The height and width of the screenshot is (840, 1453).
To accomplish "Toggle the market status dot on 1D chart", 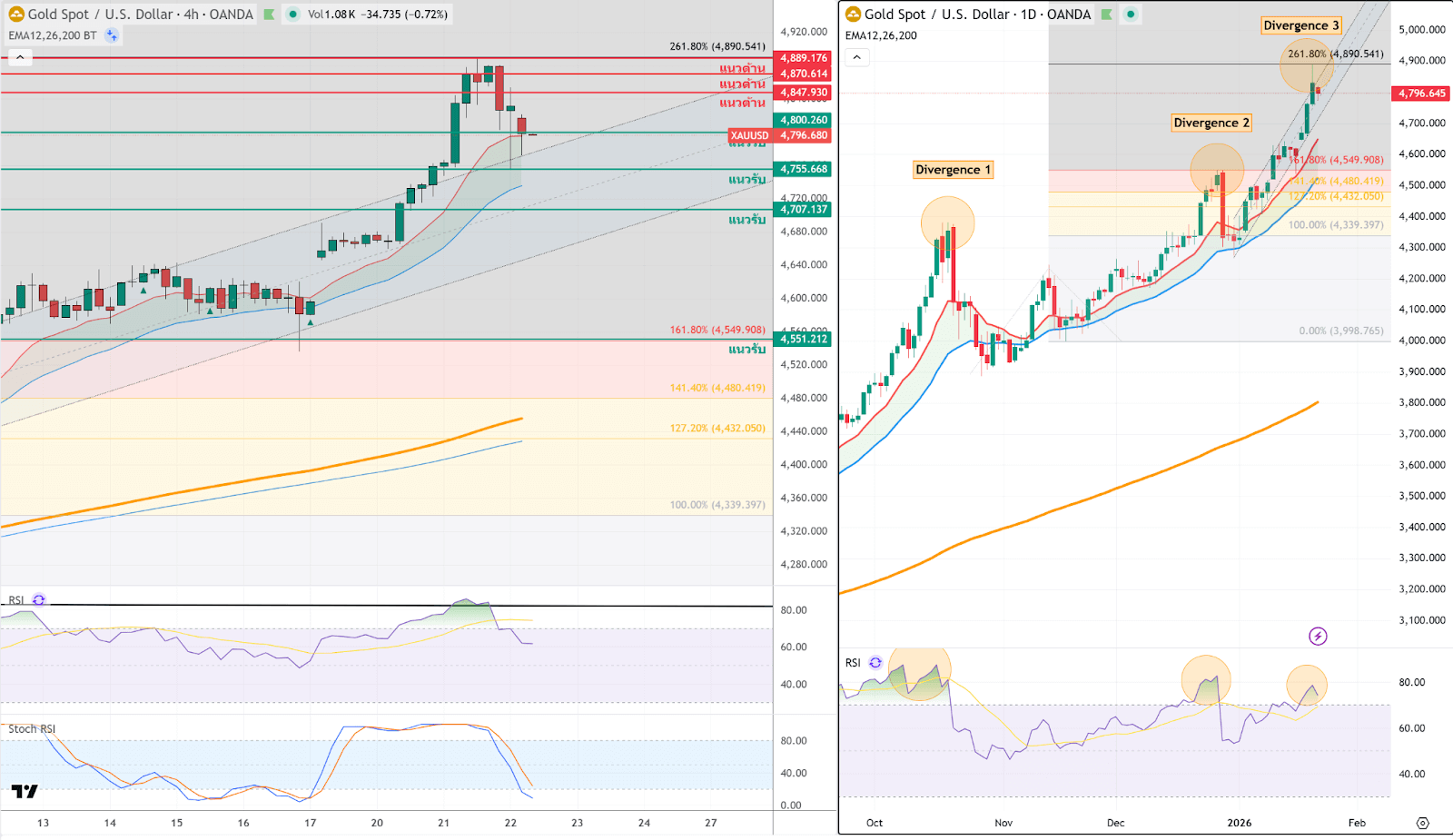I will pos(1131,15).
